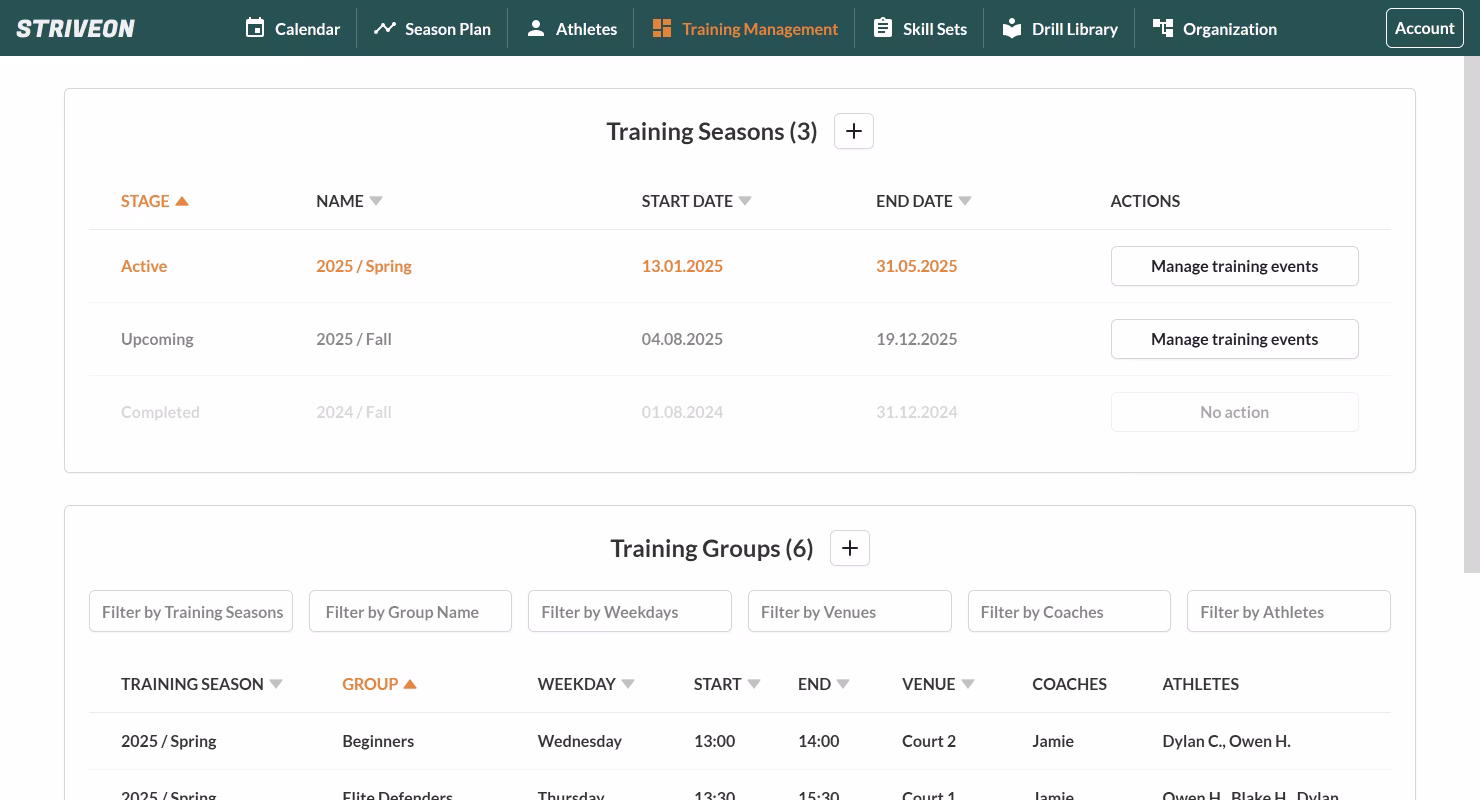Screen dimensions: 1480x800
Task: Click the Athletes person icon
Action: coord(536,28)
